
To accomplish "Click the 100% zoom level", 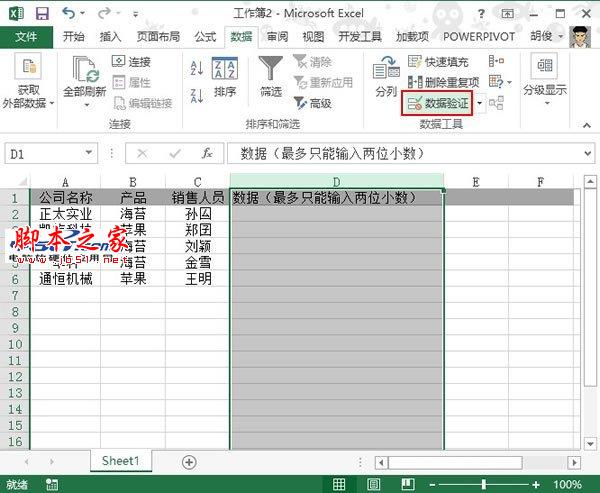I will (x=567, y=485).
